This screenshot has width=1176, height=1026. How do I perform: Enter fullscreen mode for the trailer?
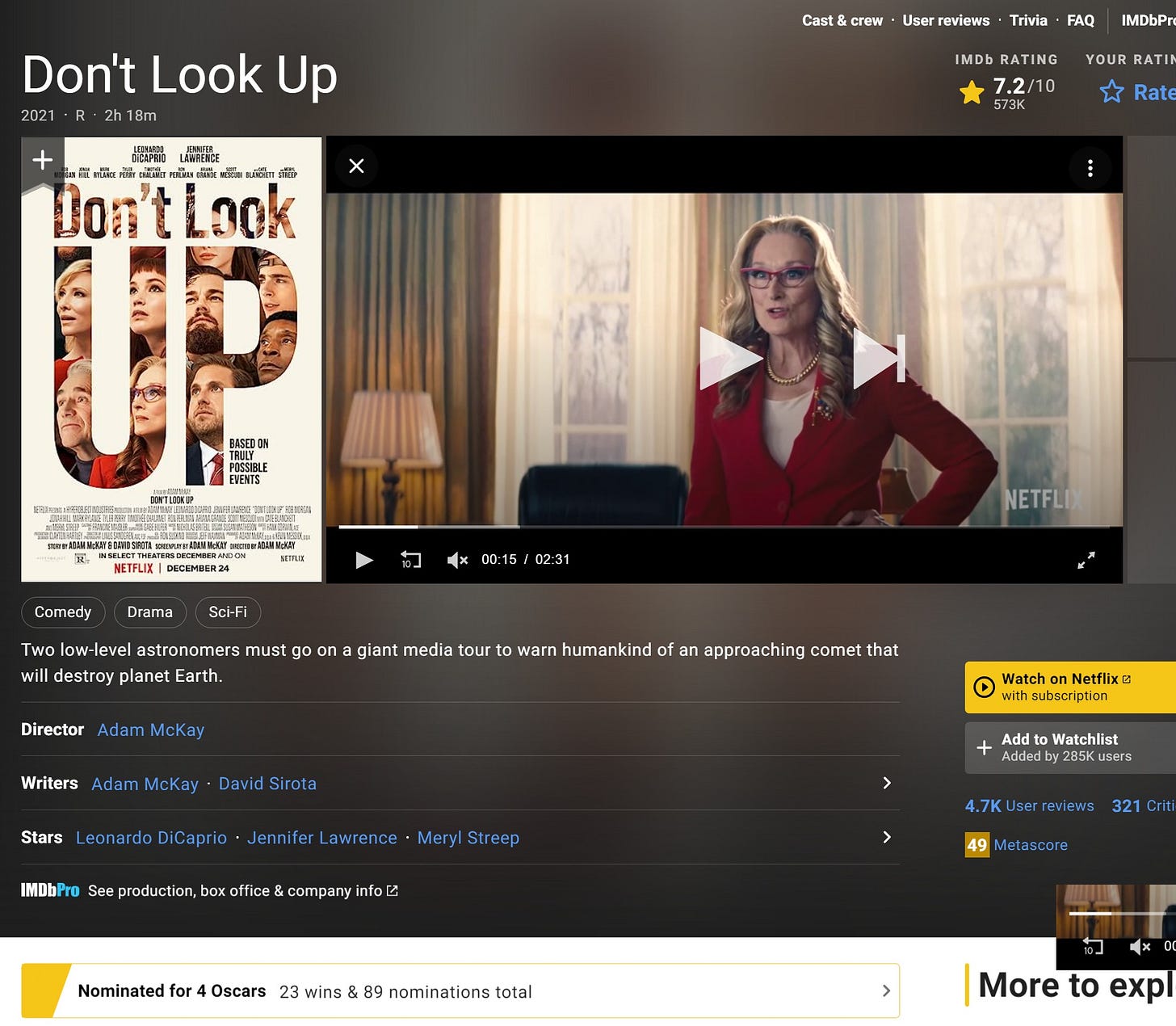click(x=1086, y=560)
